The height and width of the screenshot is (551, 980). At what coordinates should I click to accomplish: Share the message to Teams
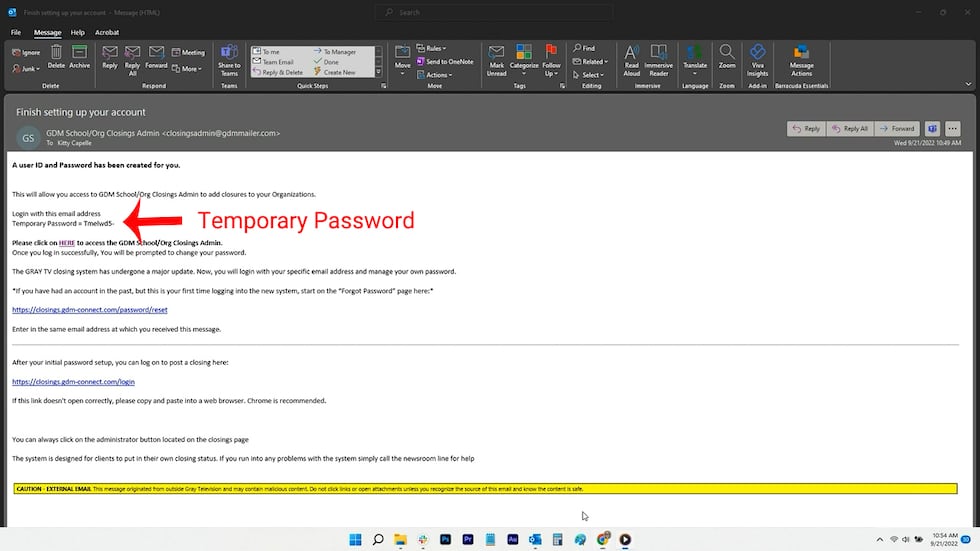(x=229, y=60)
